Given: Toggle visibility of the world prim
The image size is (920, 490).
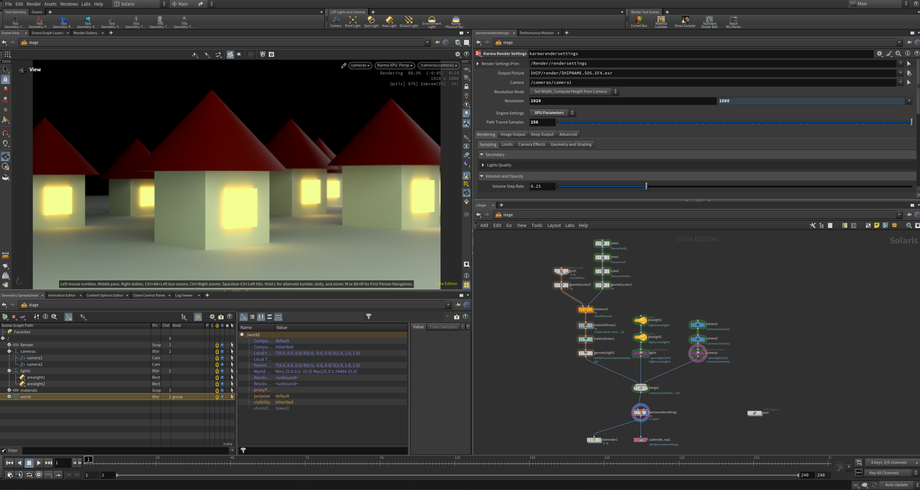Looking at the screenshot, I should (x=217, y=396).
